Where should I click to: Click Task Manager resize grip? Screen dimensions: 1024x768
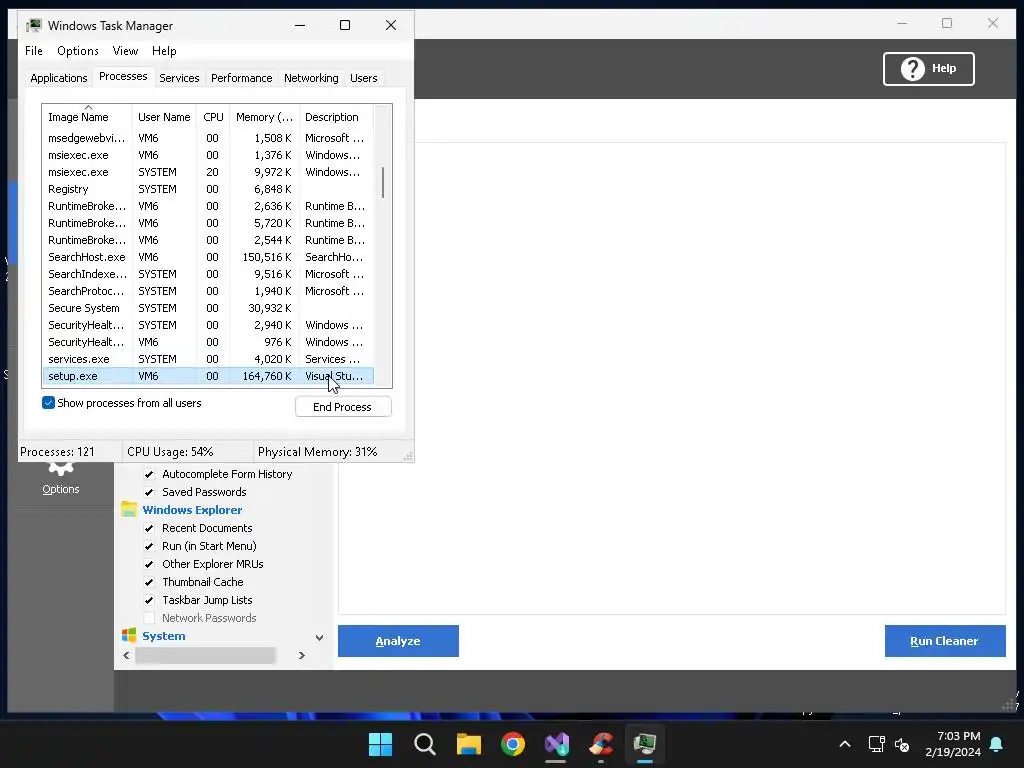[408, 456]
